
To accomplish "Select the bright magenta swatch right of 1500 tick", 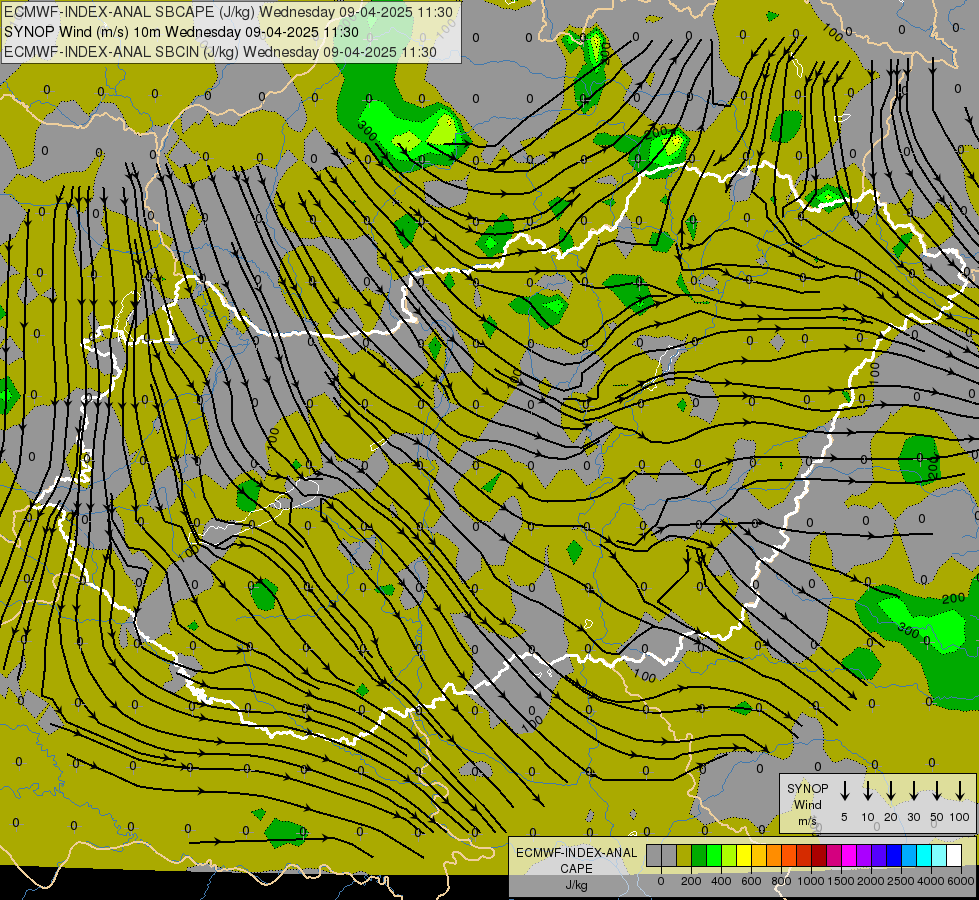I will point(849,856).
